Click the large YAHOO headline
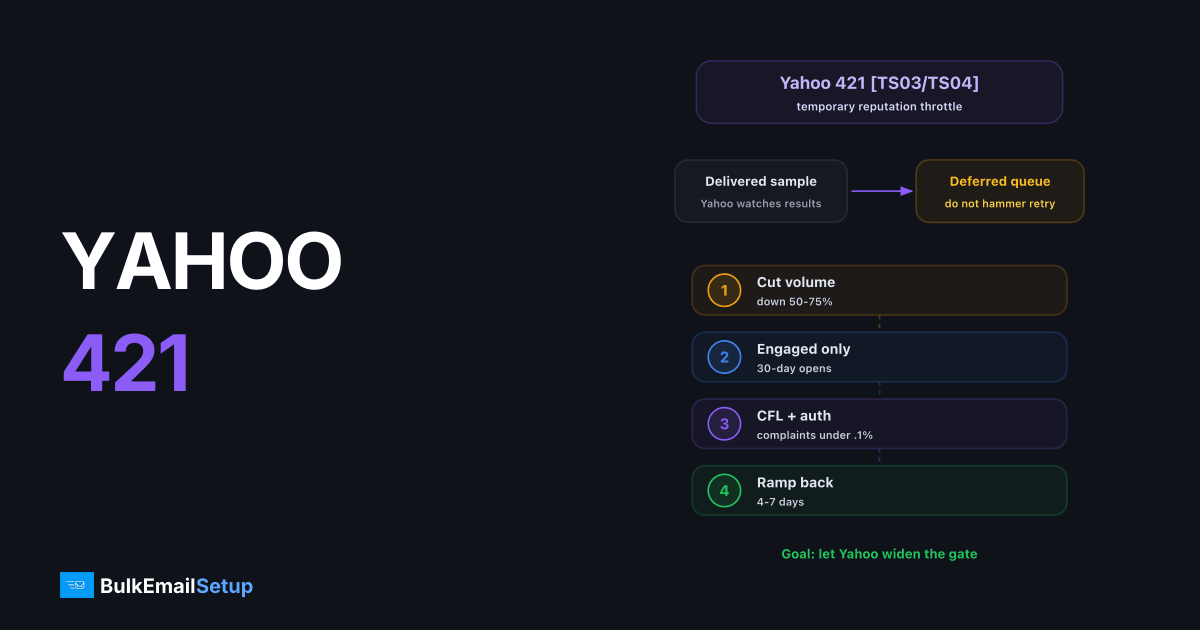Viewport: 1200px width, 630px height. pyautogui.click(x=203, y=262)
